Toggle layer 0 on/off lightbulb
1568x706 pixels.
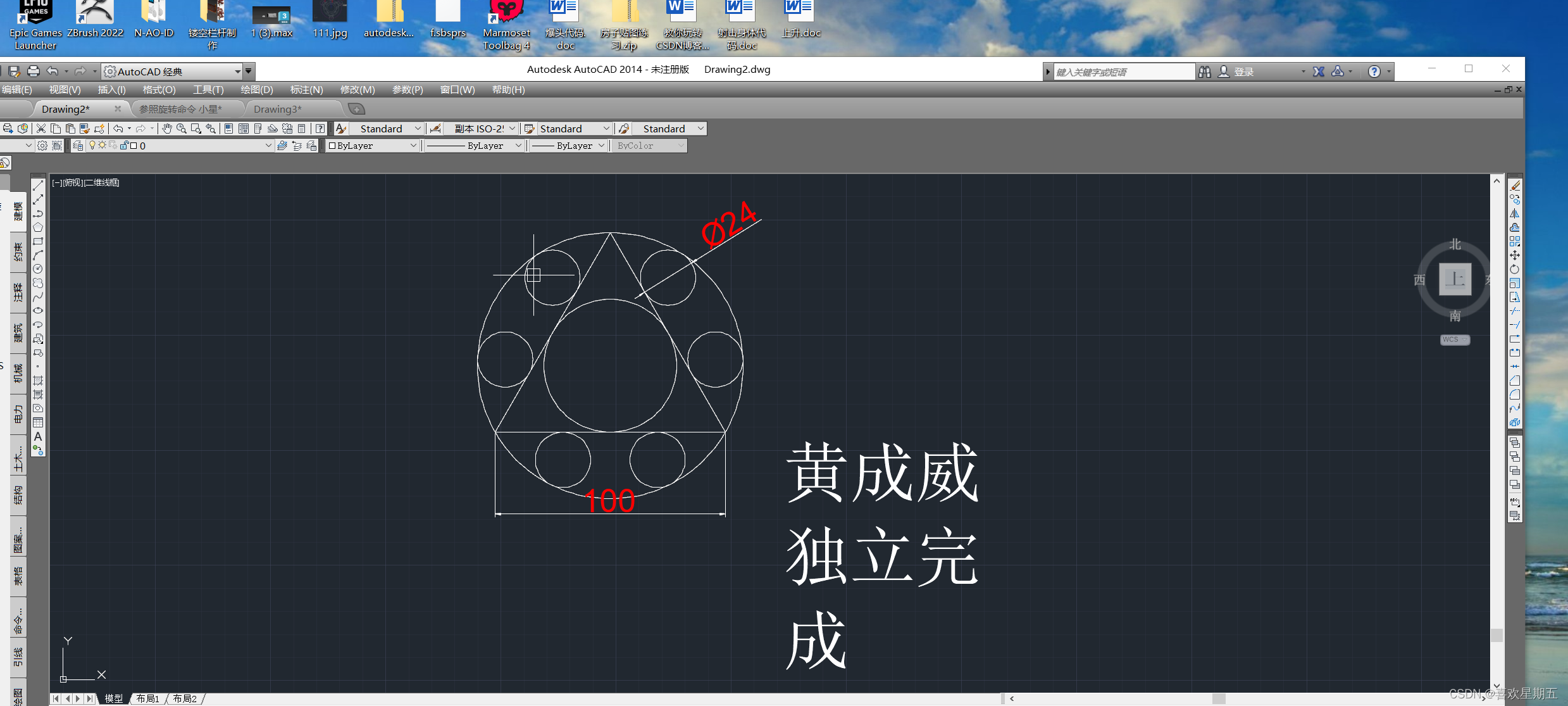click(x=92, y=146)
